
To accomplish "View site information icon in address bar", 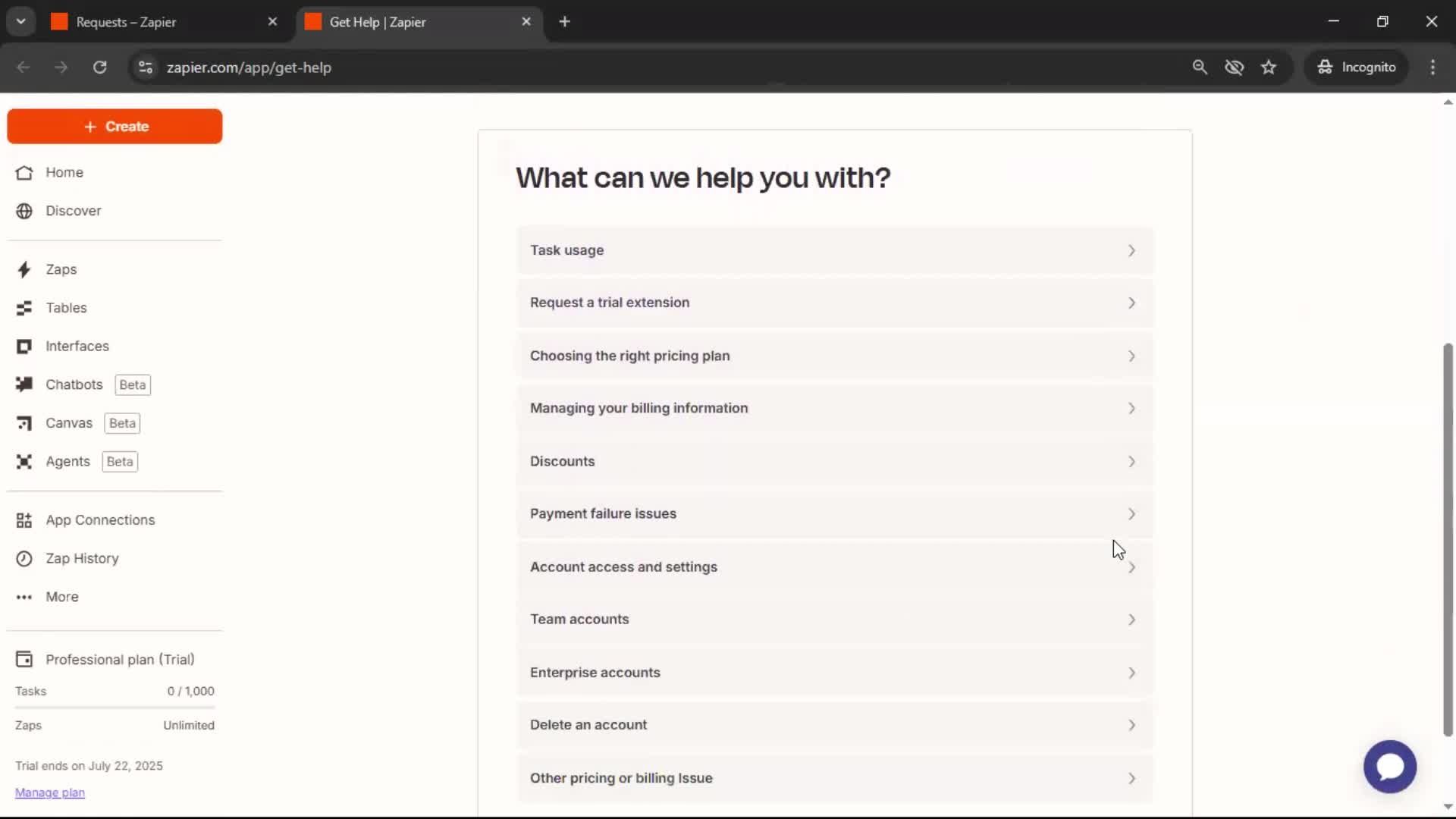I will 146,67.
